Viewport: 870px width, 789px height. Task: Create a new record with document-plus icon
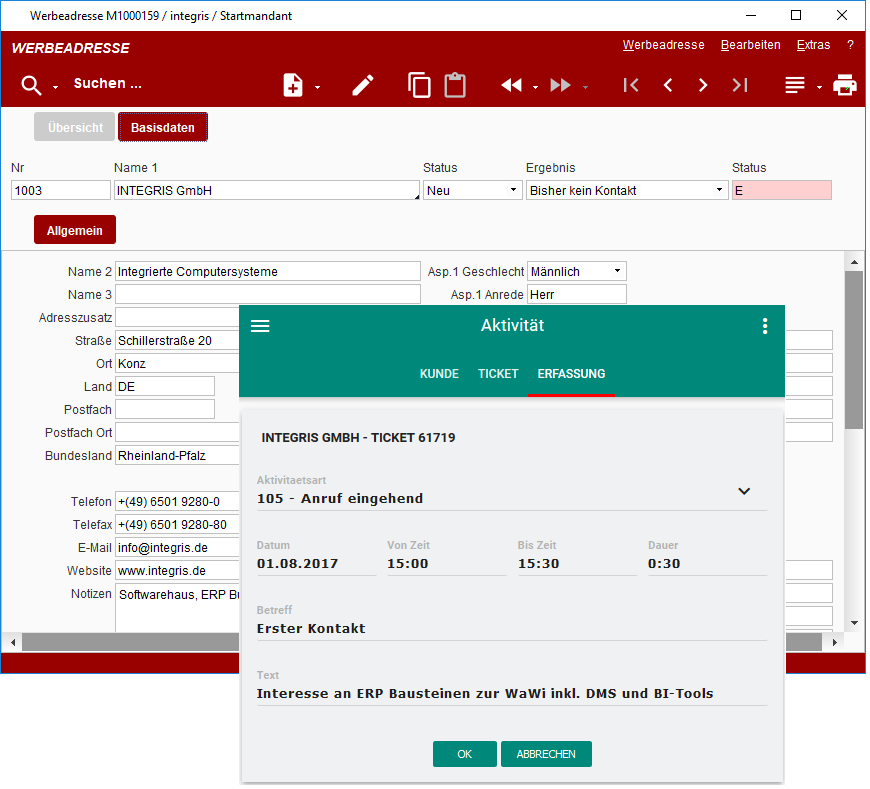pyautogui.click(x=293, y=85)
